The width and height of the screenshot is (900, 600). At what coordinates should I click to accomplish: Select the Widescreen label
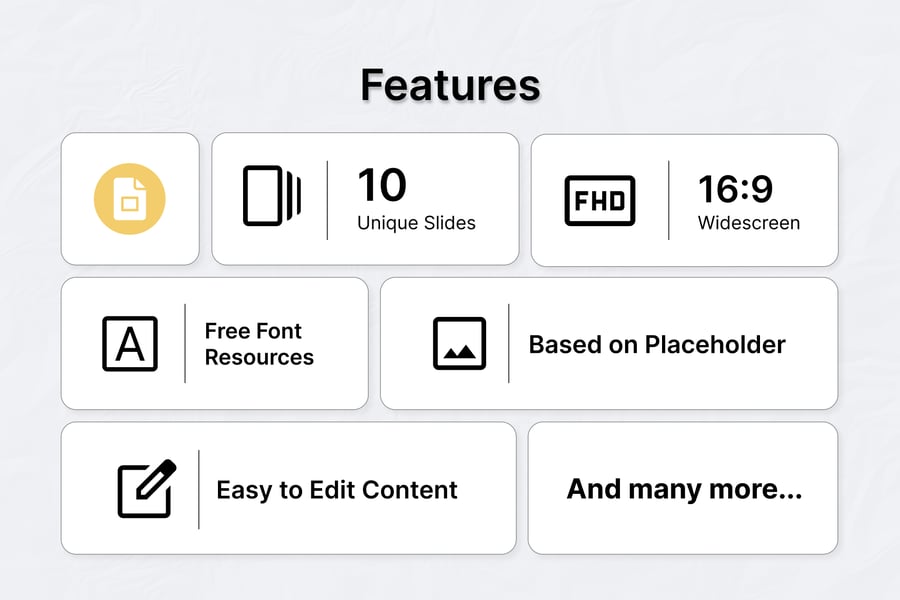coord(749,223)
